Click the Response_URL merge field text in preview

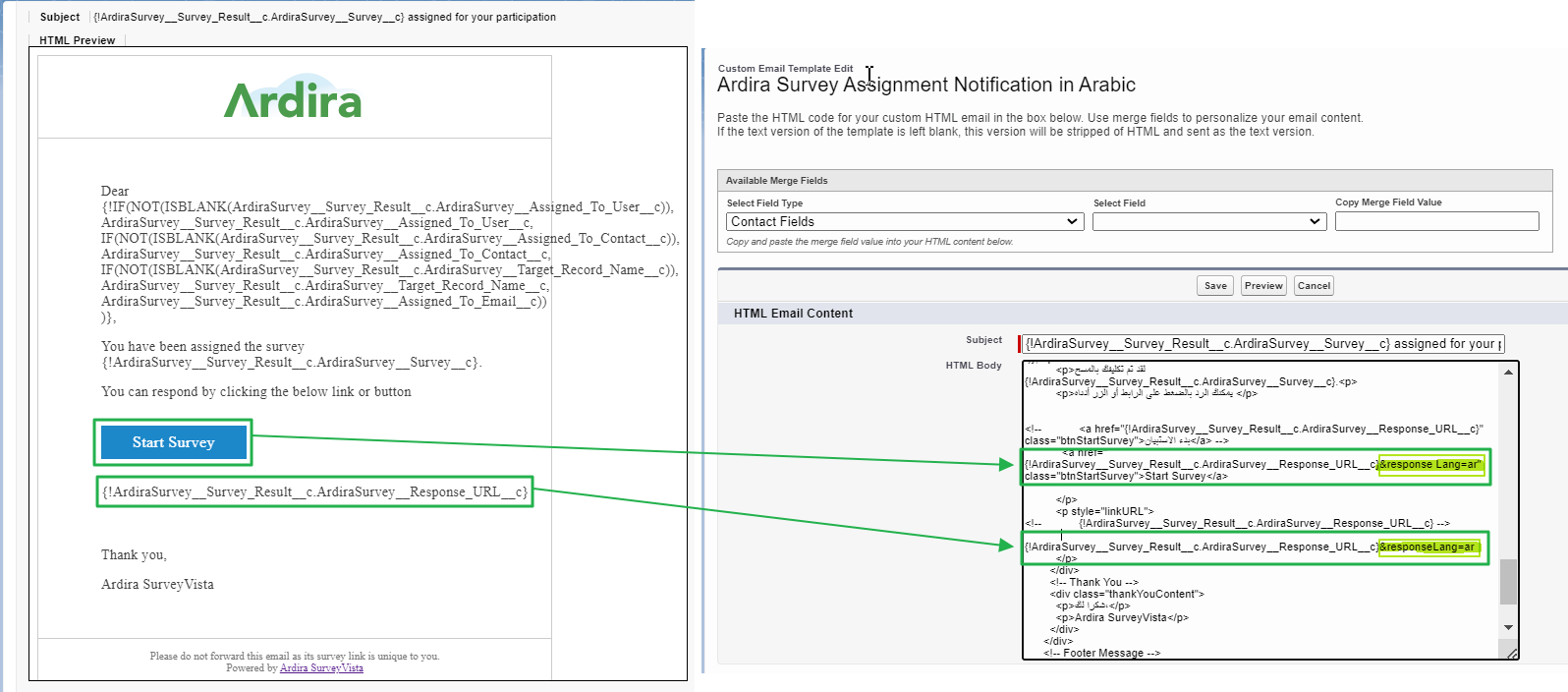point(314,491)
